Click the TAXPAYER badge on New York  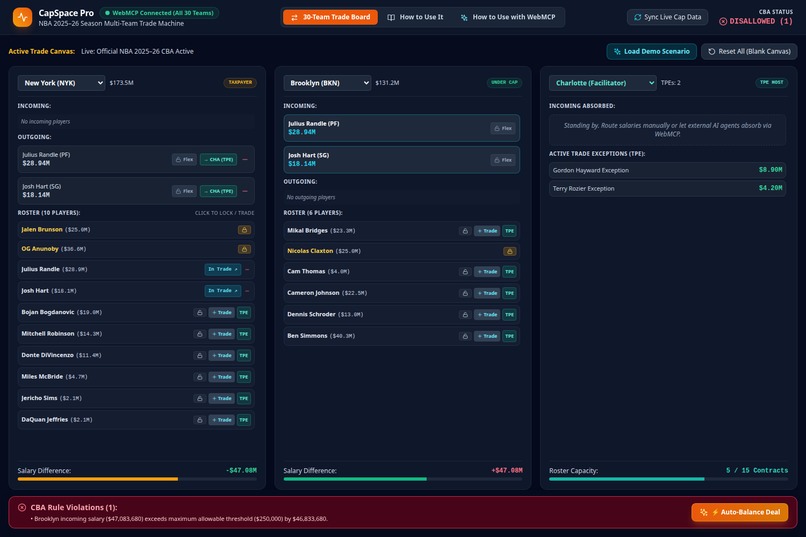(240, 82)
